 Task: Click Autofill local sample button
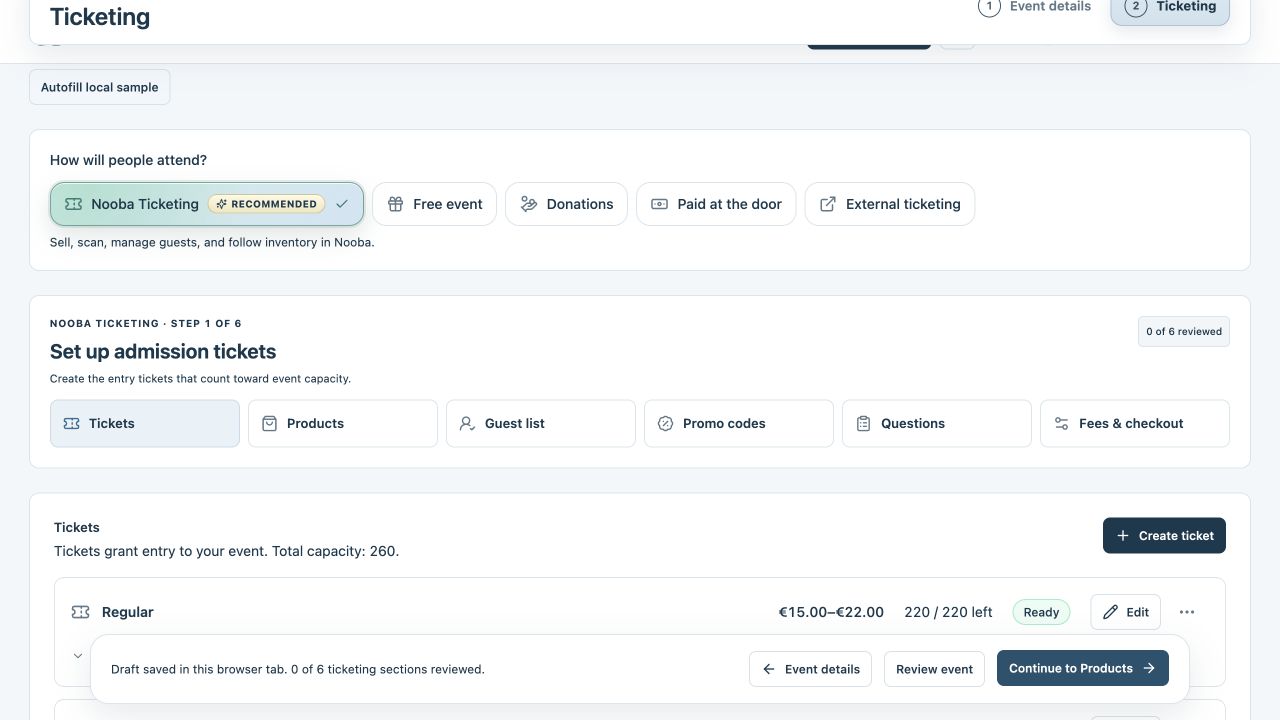click(100, 87)
